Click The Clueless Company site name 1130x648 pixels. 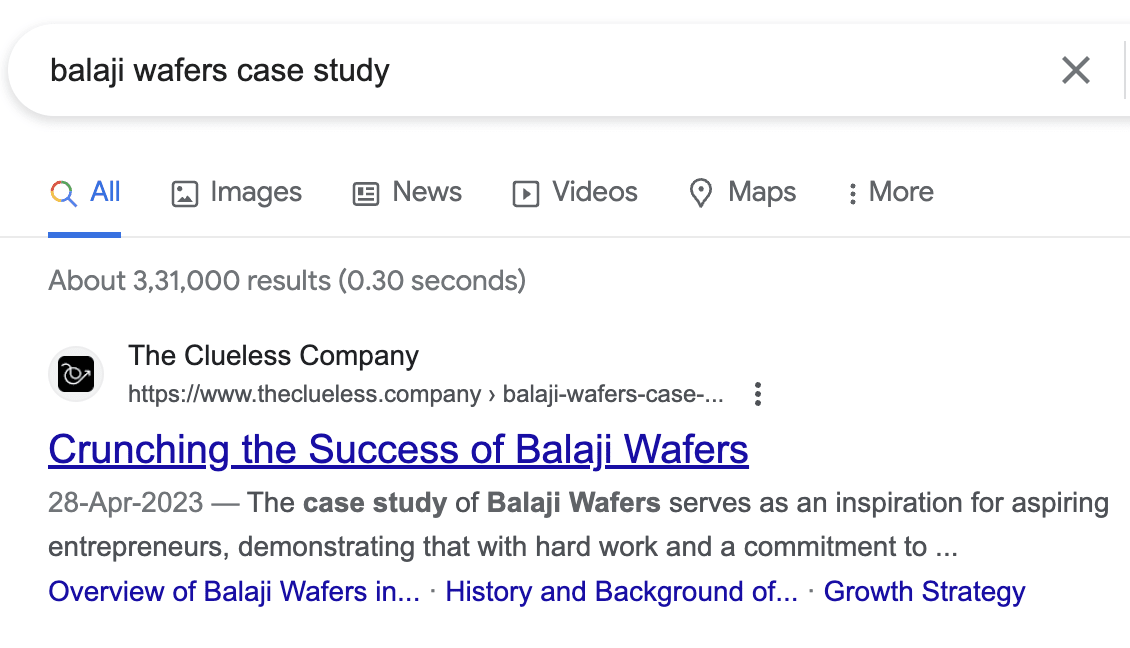click(273, 355)
